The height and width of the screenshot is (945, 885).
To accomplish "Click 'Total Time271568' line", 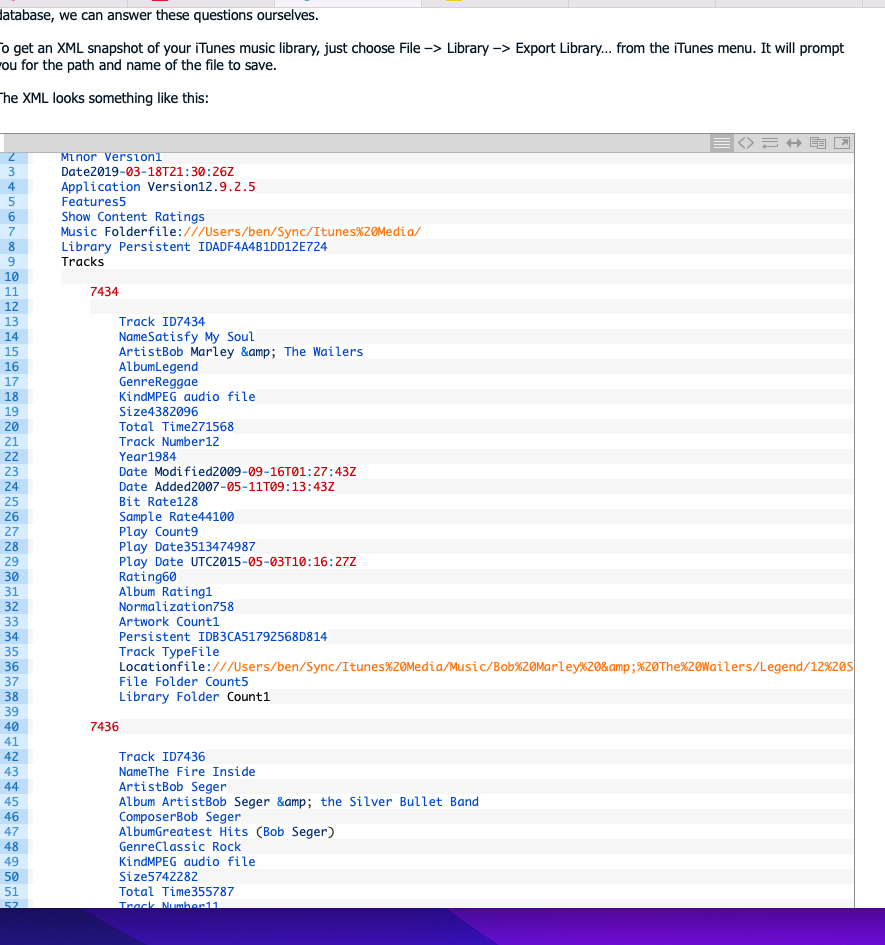I will 176,427.
